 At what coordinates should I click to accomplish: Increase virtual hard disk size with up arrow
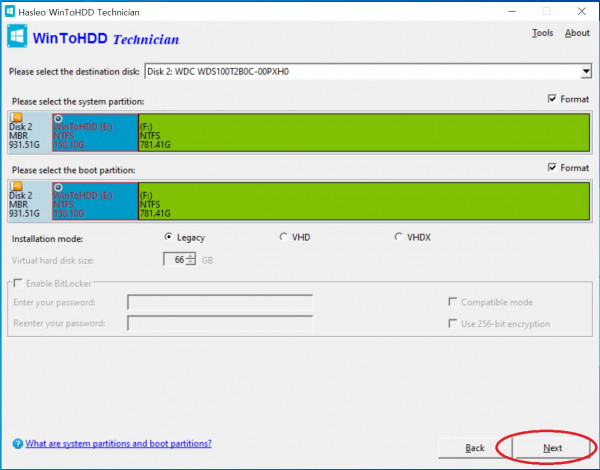[x=191, y=256]
